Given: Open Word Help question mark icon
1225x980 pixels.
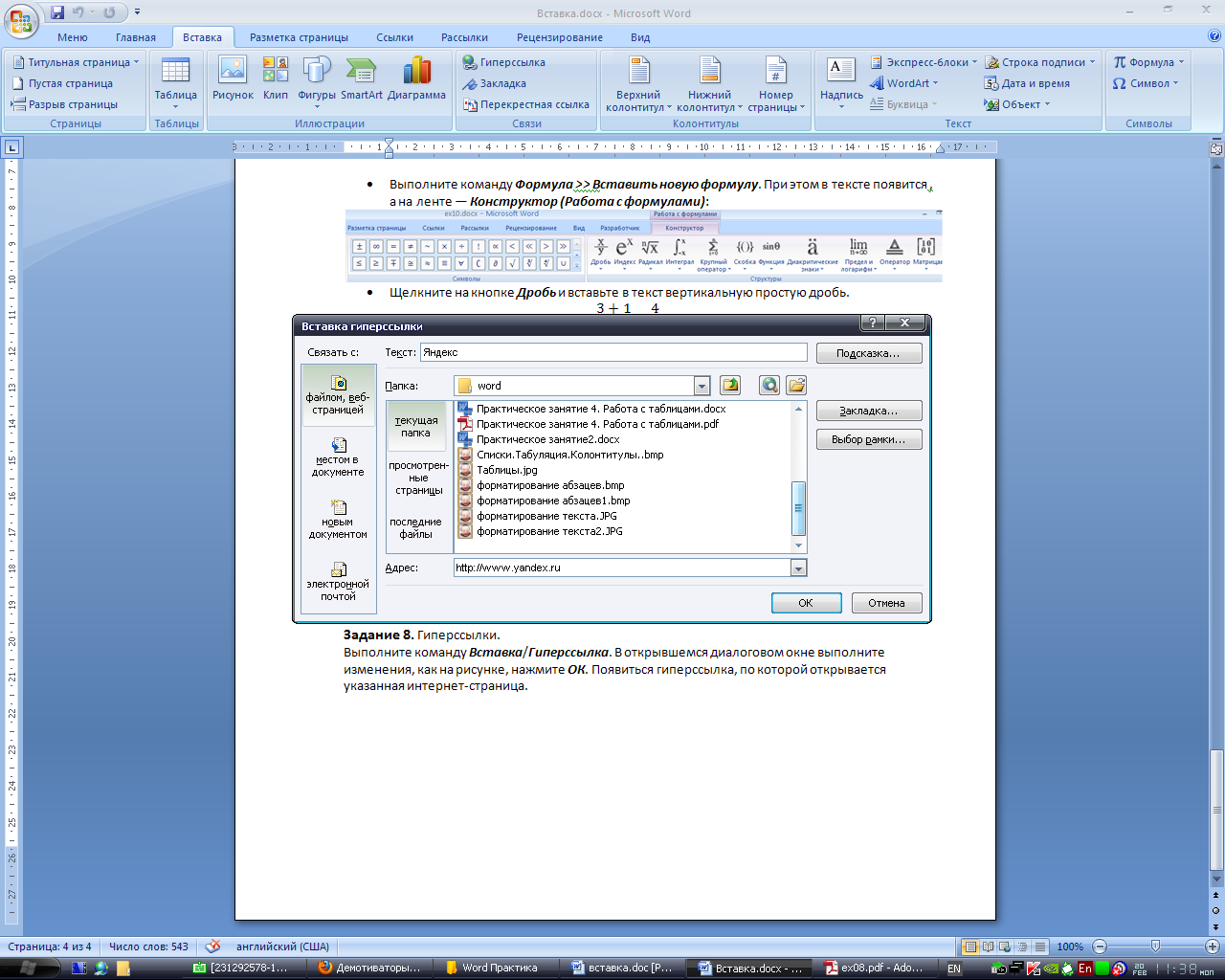Looking at the screenshot, I should pos(1214,36).
